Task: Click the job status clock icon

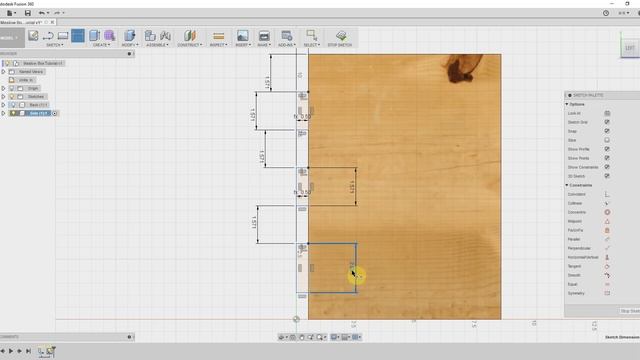Action: 606,13
